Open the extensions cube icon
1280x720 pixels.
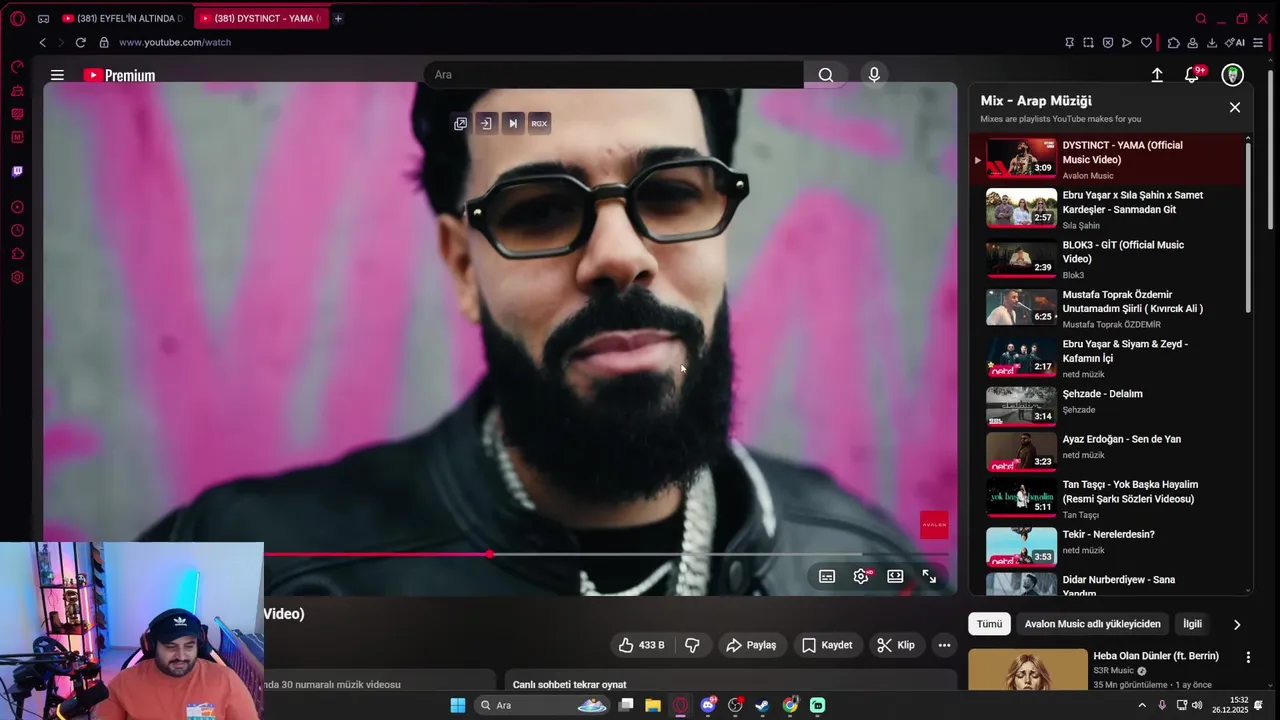1174,43
